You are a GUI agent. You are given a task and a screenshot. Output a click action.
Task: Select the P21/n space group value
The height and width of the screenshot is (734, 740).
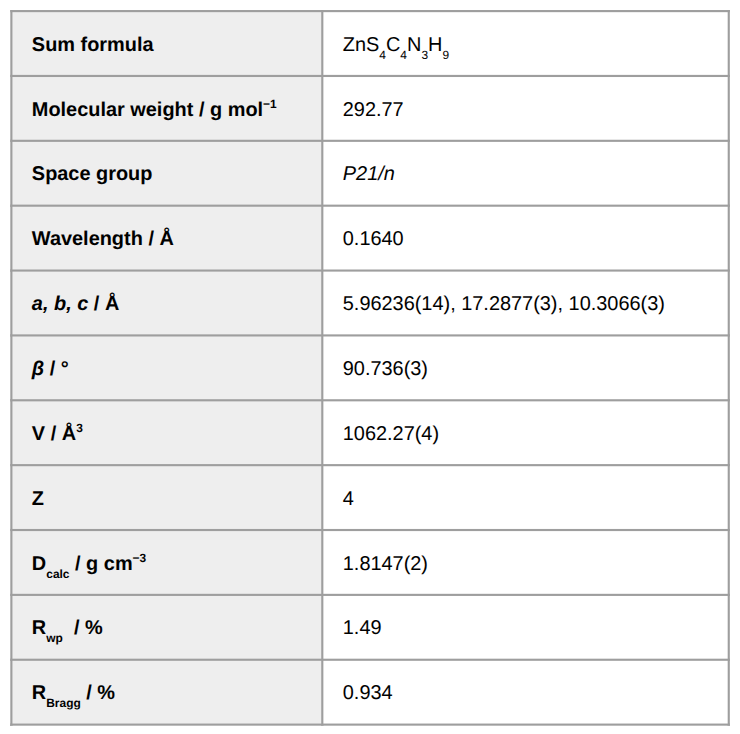tap(368, 174)
